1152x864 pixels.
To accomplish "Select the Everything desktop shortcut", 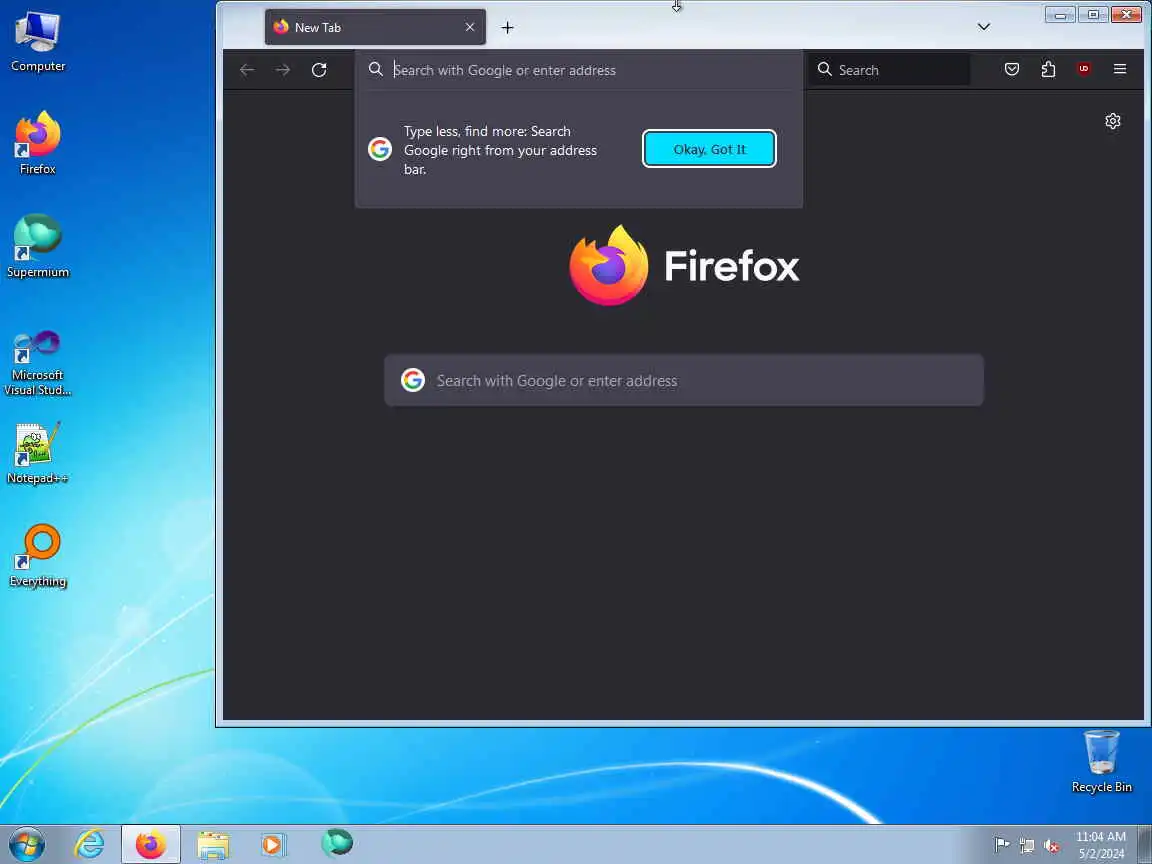I will (37, 556).
